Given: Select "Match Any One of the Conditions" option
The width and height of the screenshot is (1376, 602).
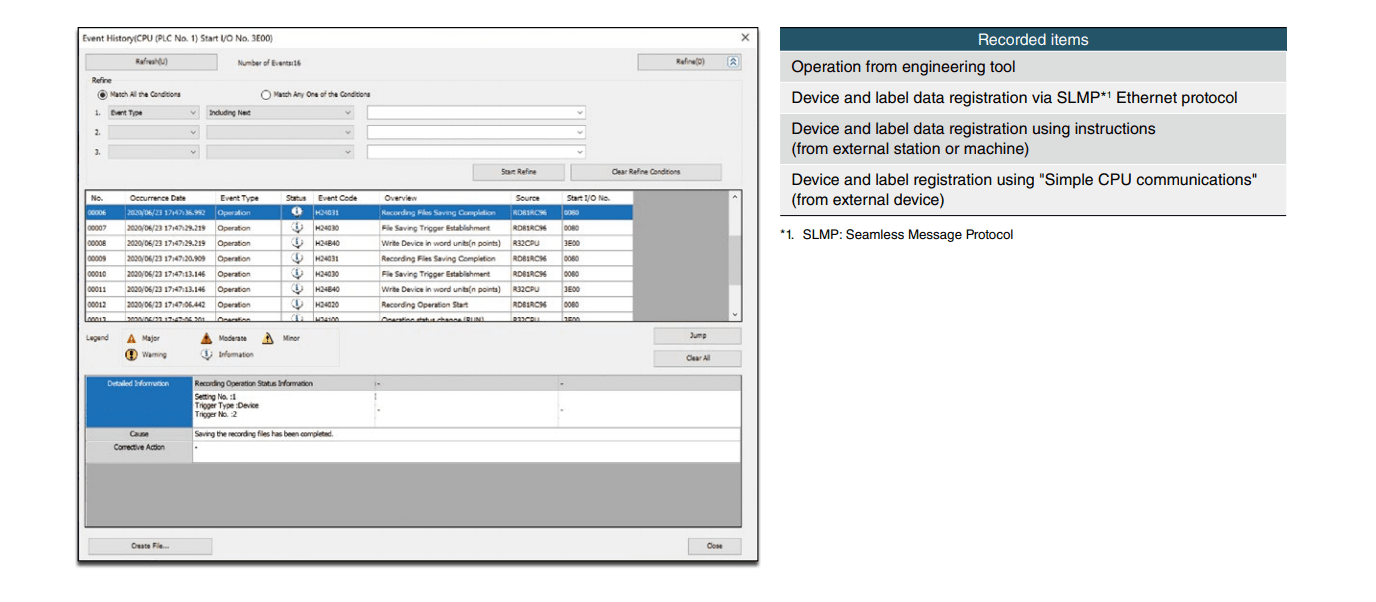Looking at the screenshot, I should tap(266, 95).
